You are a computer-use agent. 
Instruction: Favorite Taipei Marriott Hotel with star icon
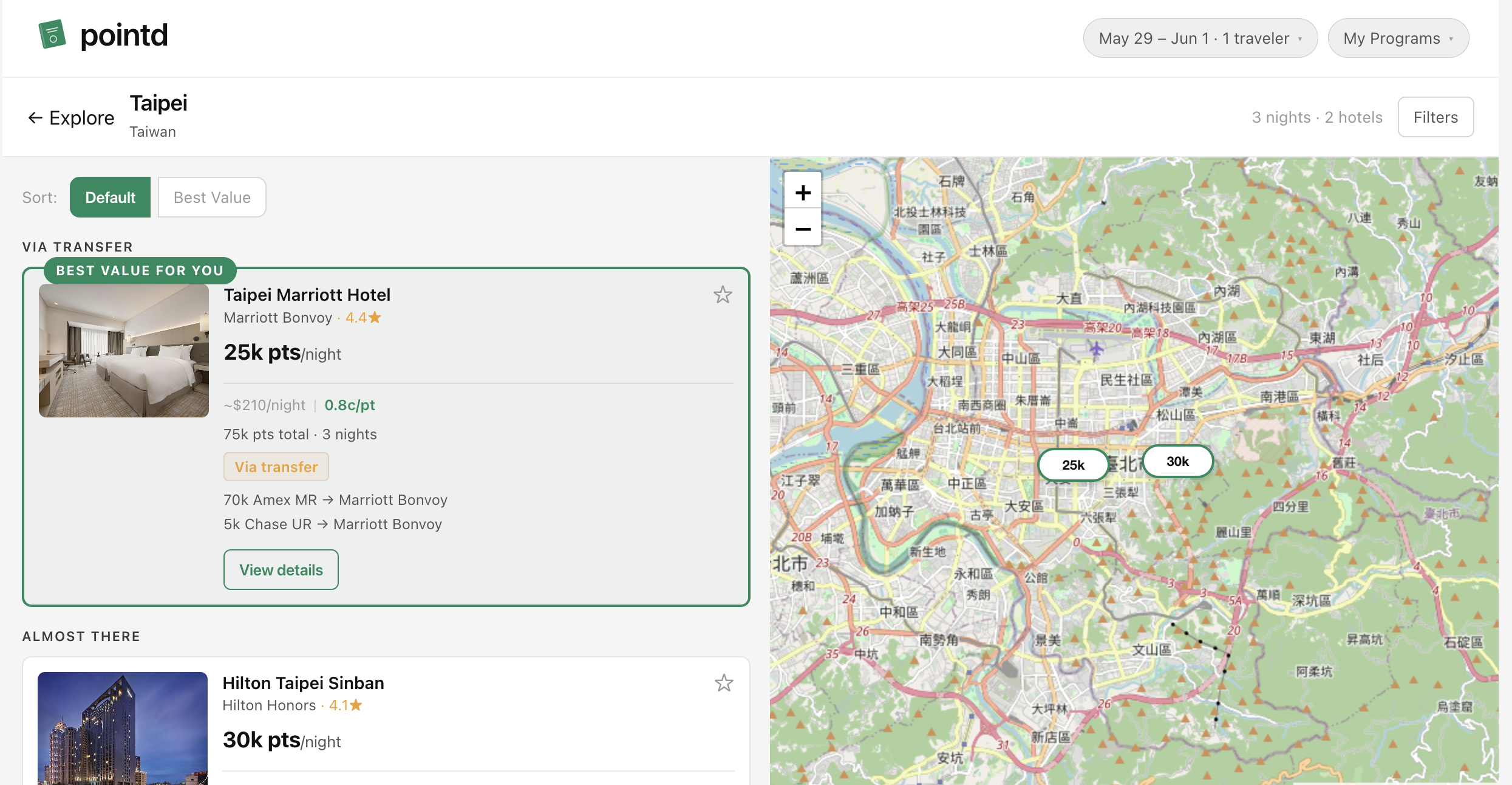[723, 295]
